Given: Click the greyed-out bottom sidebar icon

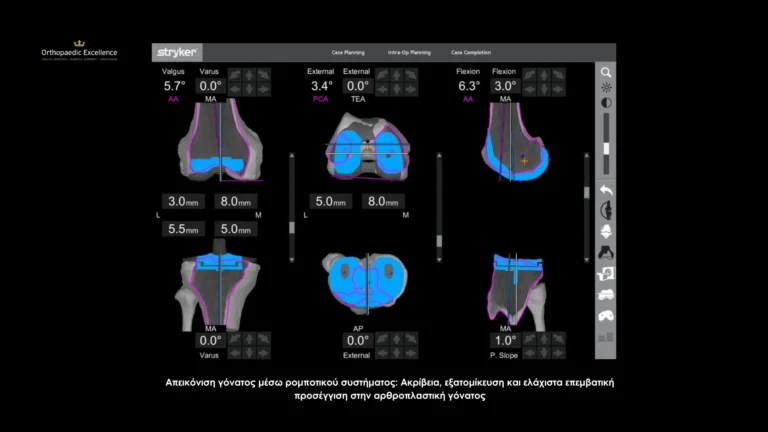Looking at the screenshot, I should pyautogui.click(x=606, y=337).
